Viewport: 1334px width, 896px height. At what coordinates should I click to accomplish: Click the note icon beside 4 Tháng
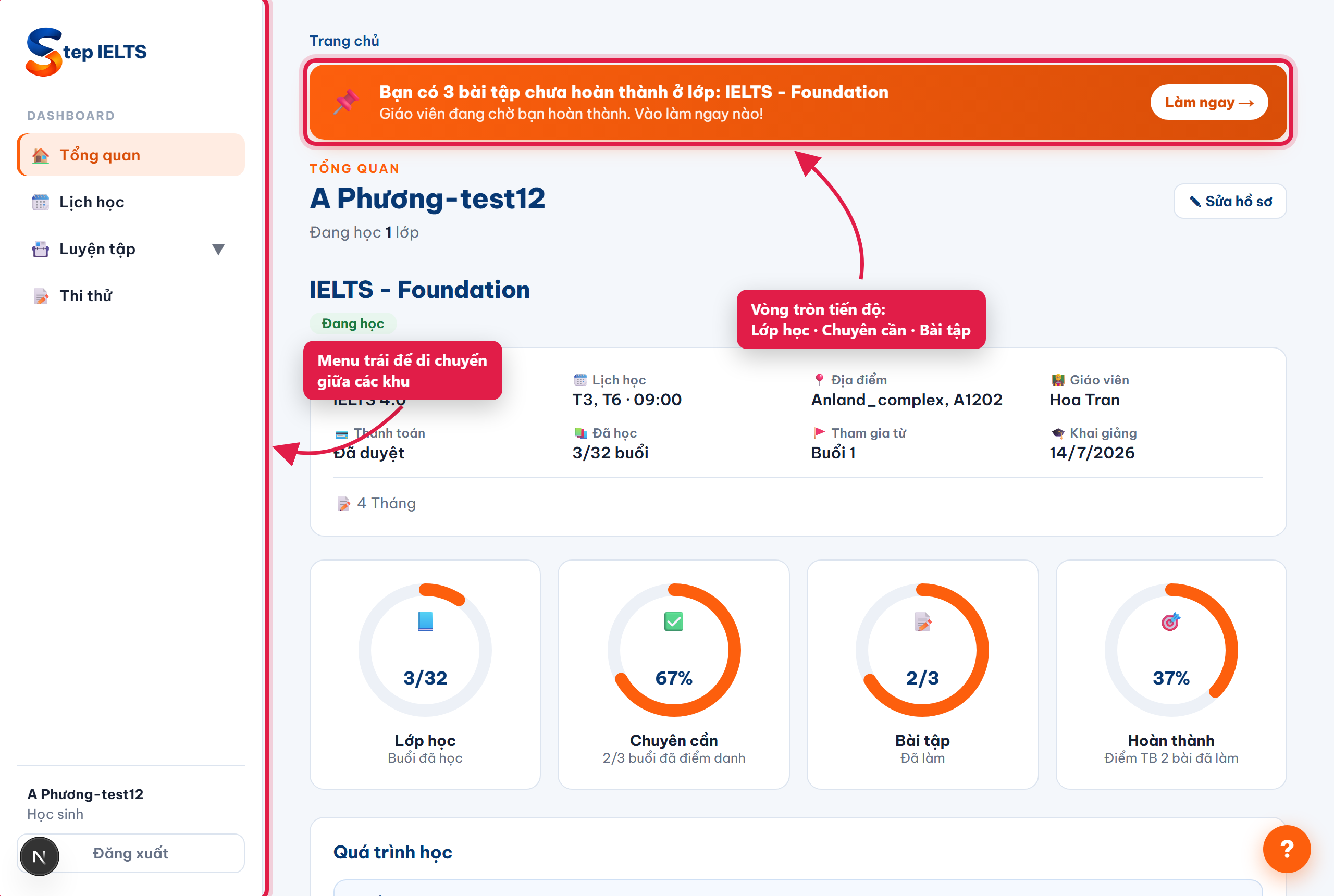(343, 503)
